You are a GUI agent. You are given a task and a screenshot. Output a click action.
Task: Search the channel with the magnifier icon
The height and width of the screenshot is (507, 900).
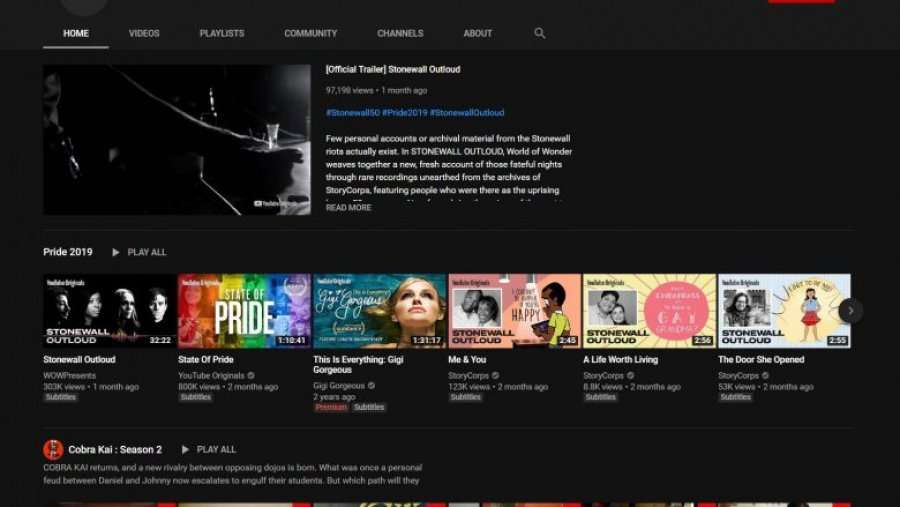540,33
